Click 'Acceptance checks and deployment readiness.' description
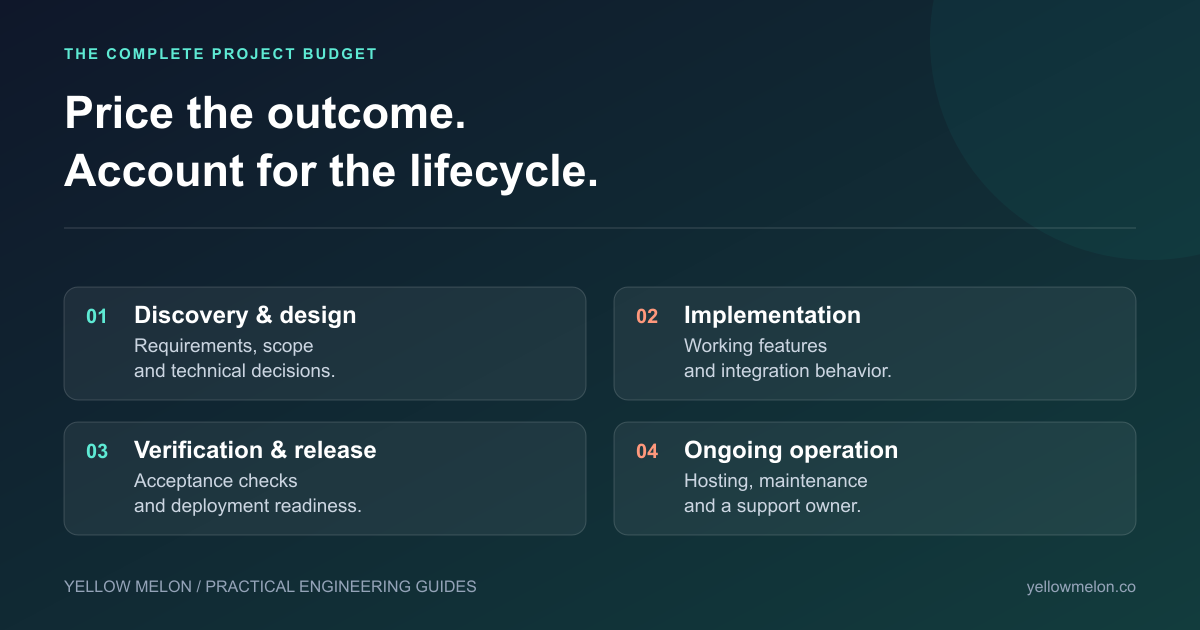The height and width of the screenshot is (630, 1200). [248, 493]
